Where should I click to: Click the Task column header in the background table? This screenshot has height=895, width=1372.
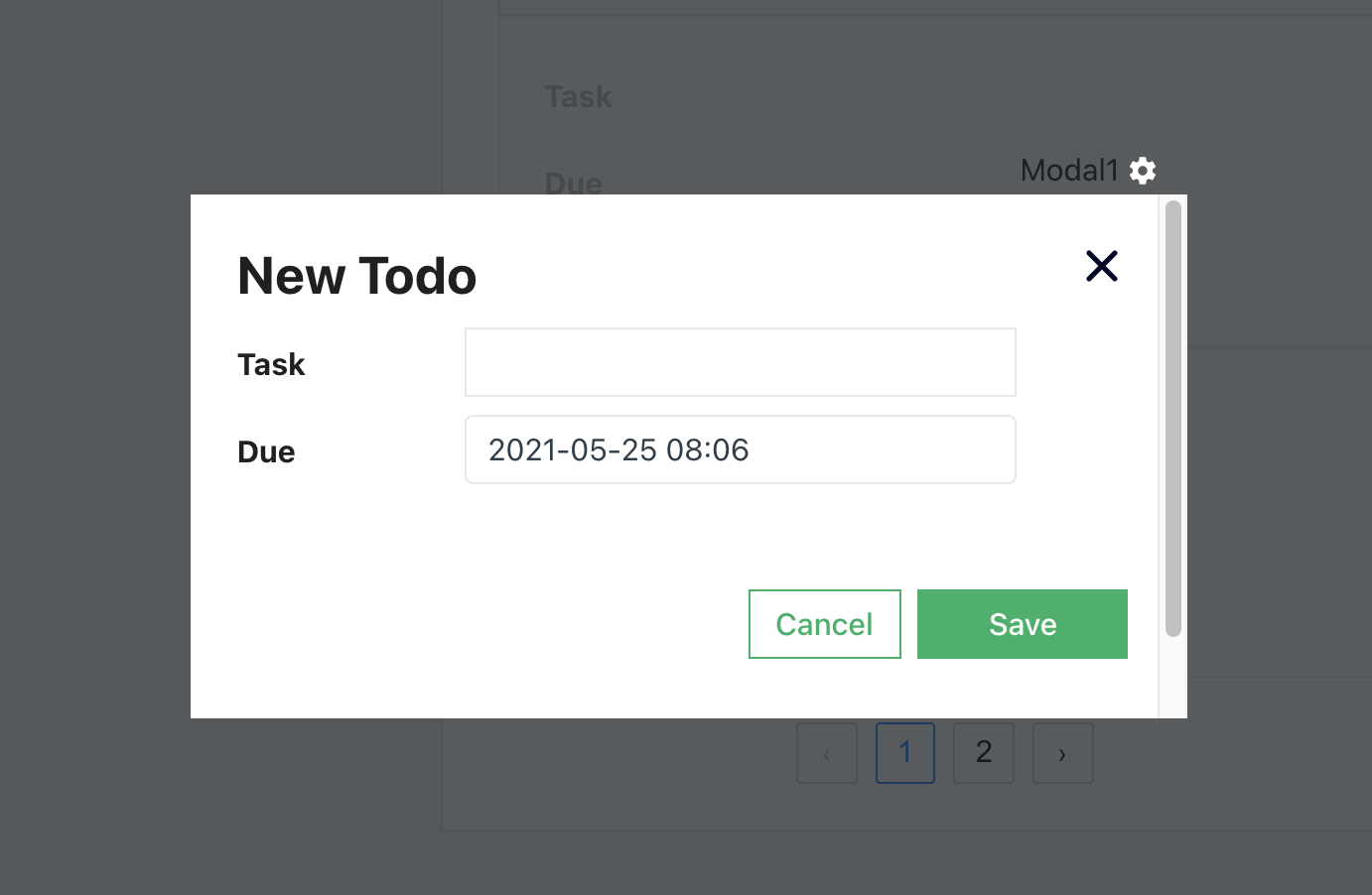[578, 95]
